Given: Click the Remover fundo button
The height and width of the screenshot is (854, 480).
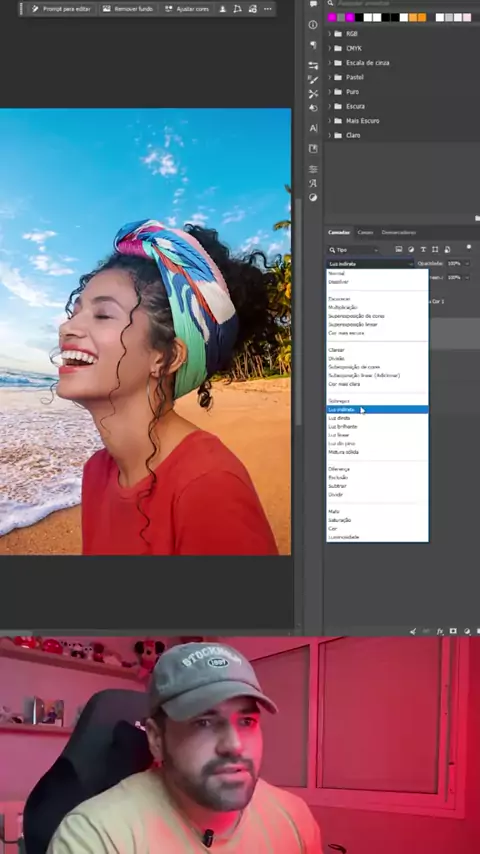Looking at the screenshot, I should pyautogui.click(x=127, y=9).
